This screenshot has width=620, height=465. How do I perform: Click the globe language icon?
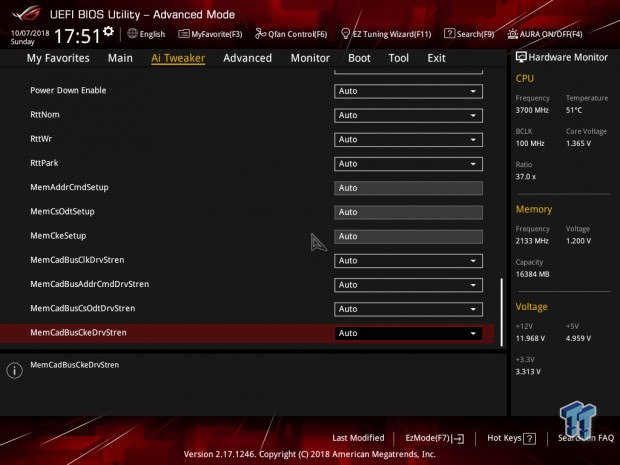click(x=132, y=34)
